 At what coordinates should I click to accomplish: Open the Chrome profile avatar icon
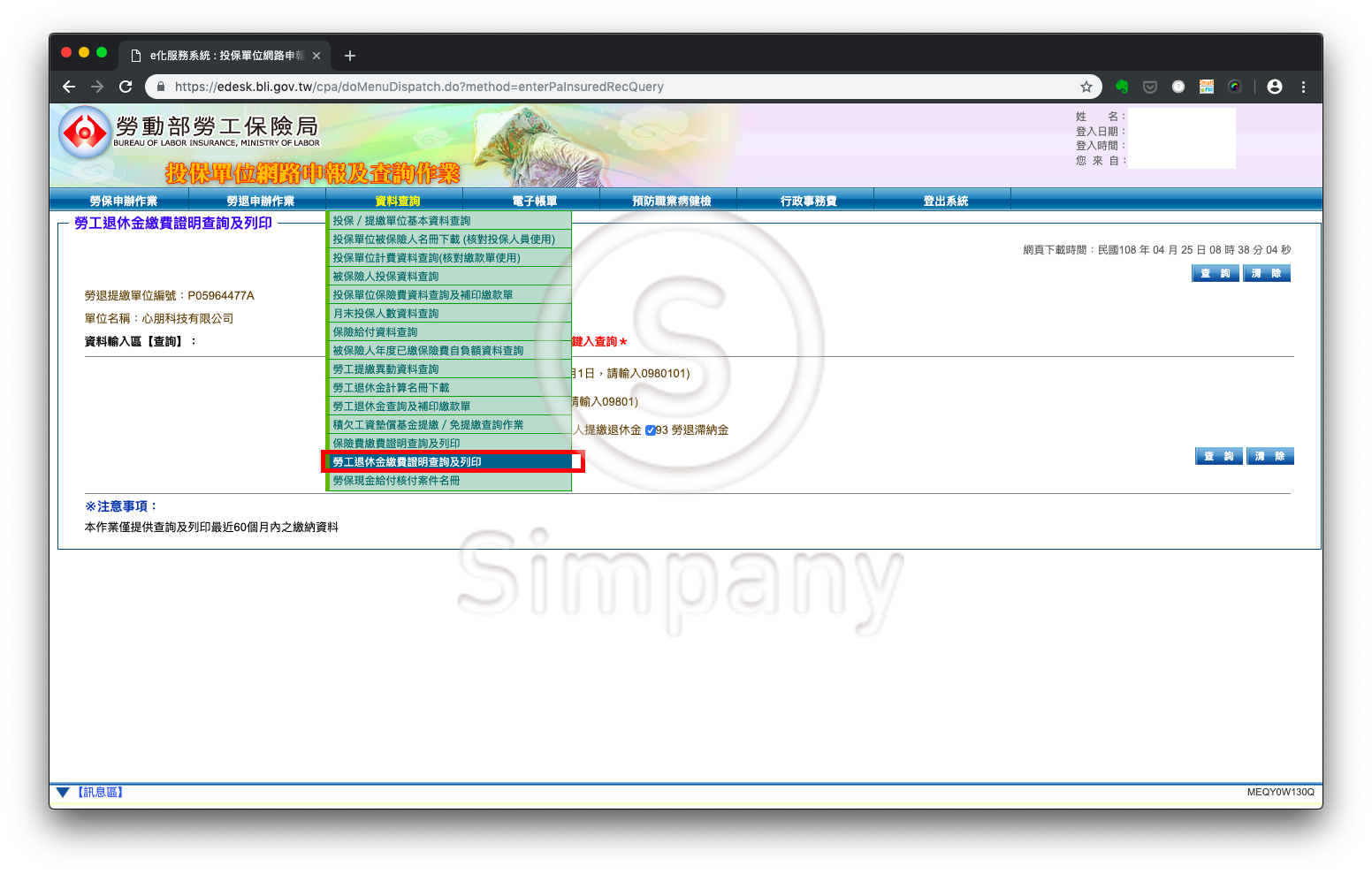point(1274,87)
